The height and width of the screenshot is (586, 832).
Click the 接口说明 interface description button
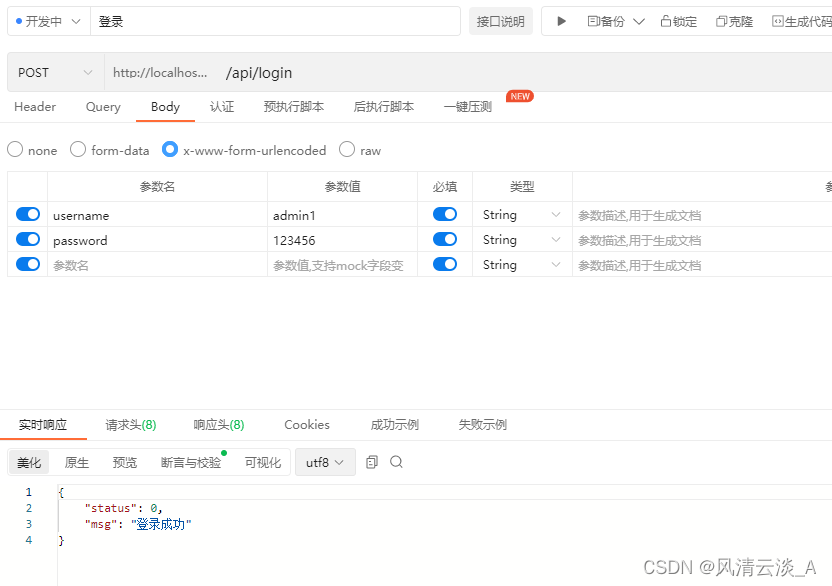tap(500, 21)
